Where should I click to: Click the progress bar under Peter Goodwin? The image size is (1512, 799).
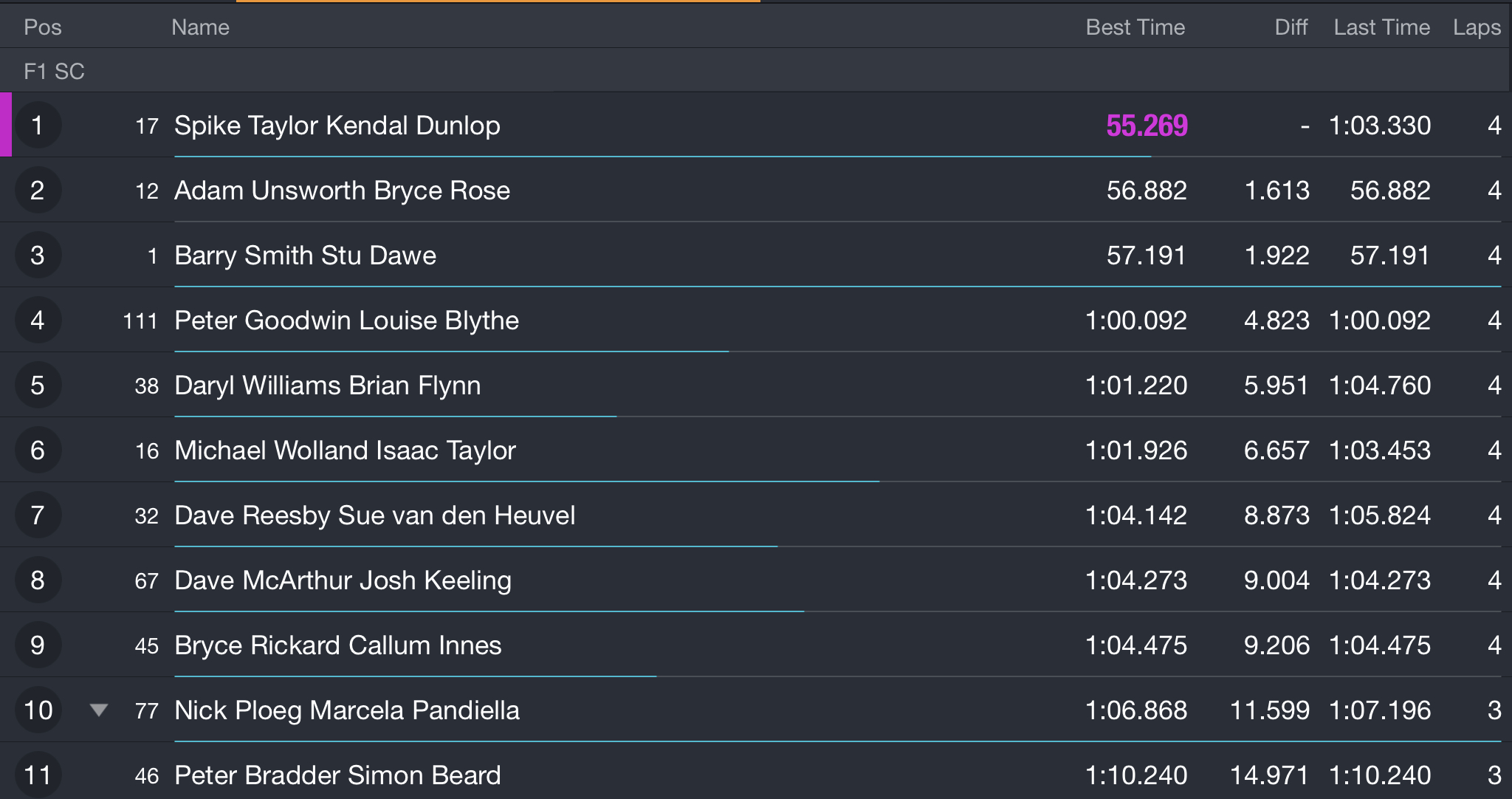[x=451, y=352]
